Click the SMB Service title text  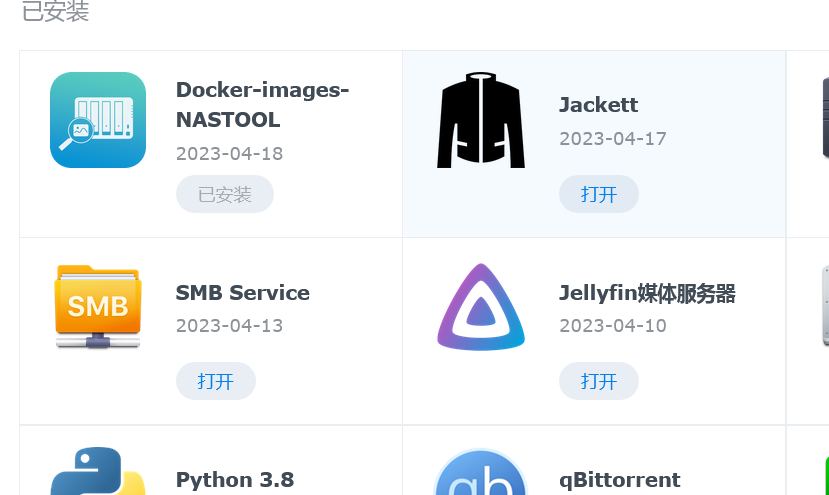pyautogui.click(x=243, y=293)
